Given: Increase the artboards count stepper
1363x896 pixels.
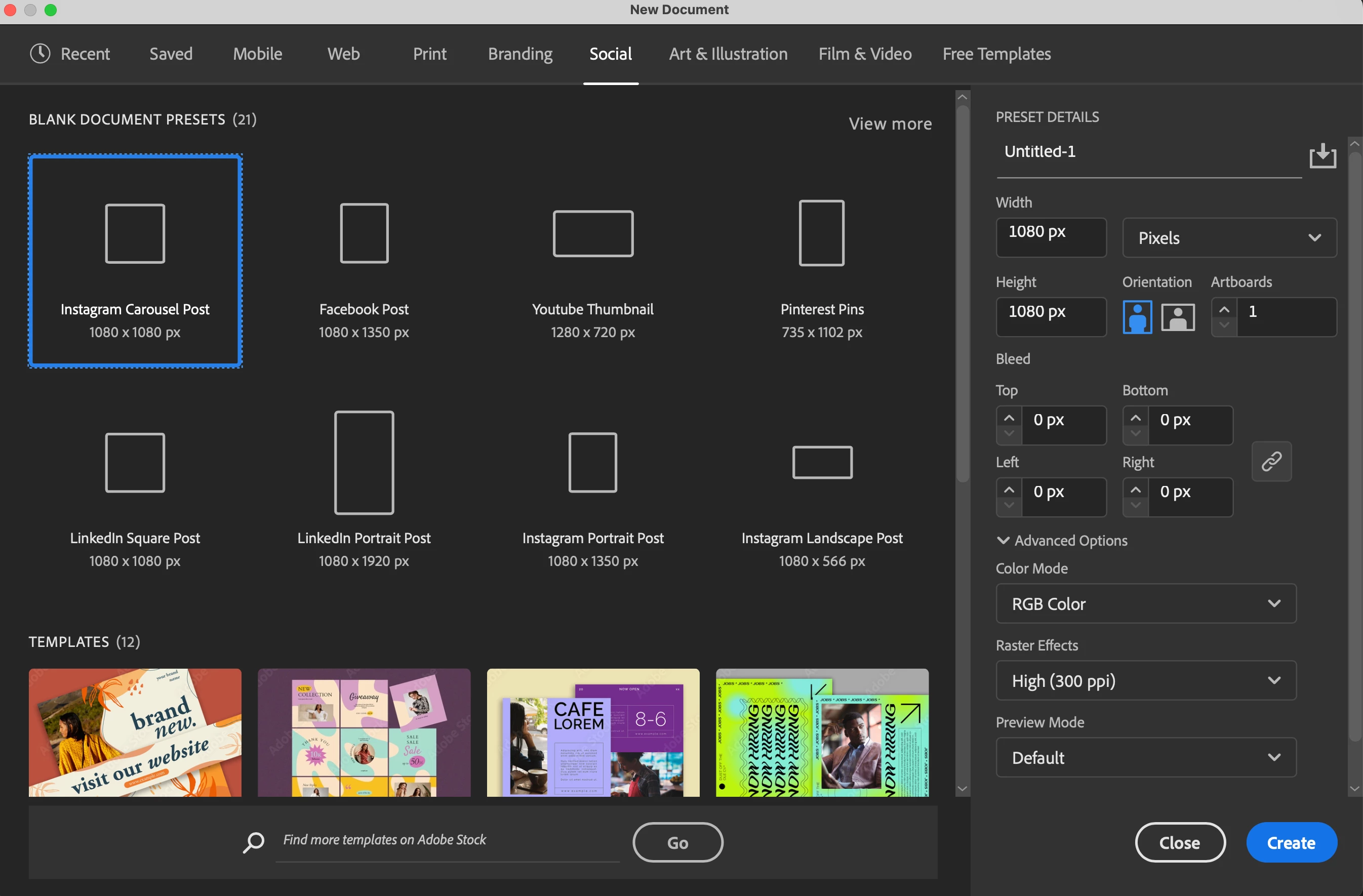Looking at the screenshot, I should [1224, 310].
